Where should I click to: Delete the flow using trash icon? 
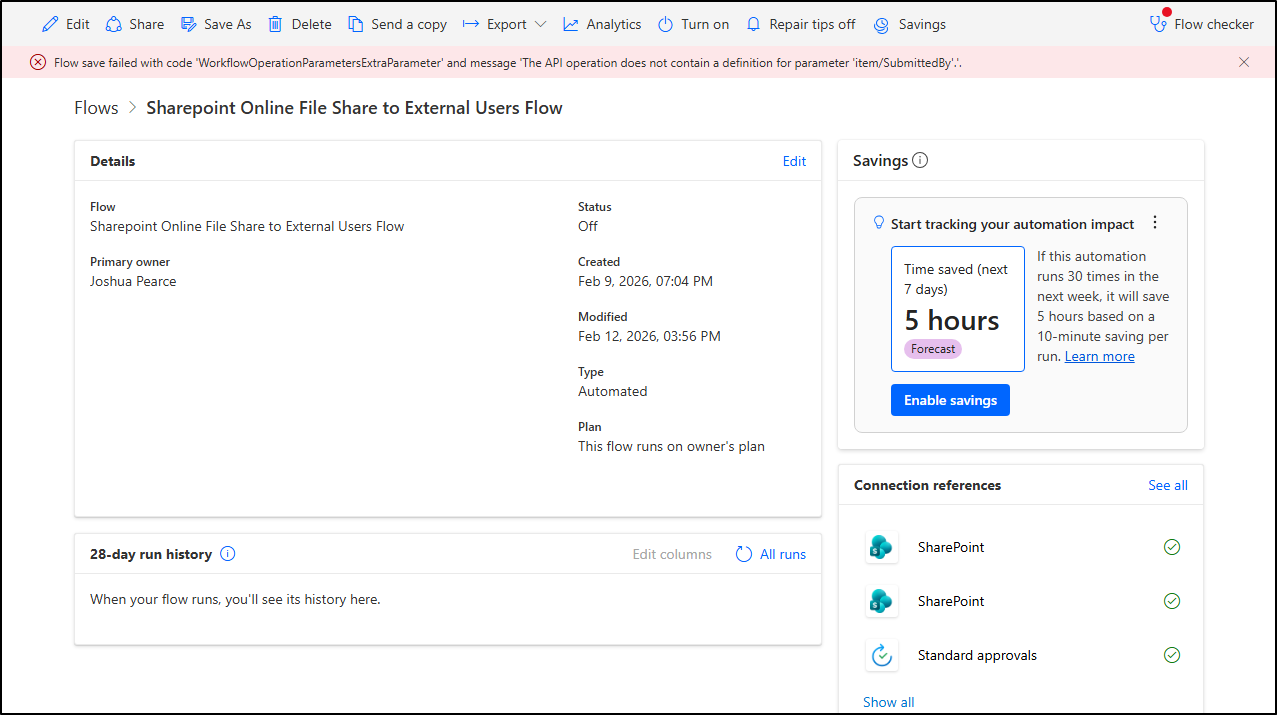pyautogui.click(x=275, y=24)
